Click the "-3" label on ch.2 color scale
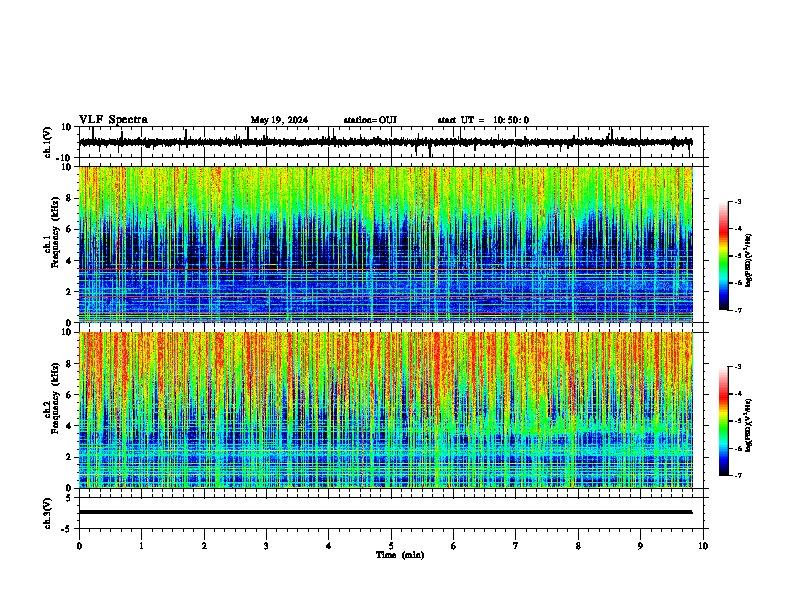The width and height of the screenshot is (792, 612). pos(738,367)
